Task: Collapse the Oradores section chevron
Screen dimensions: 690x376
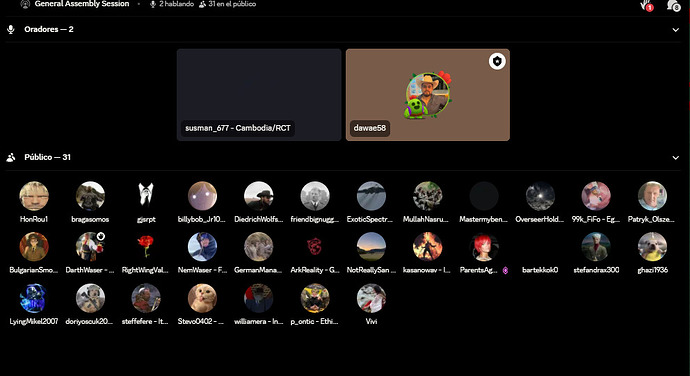Action: (675, 30)
